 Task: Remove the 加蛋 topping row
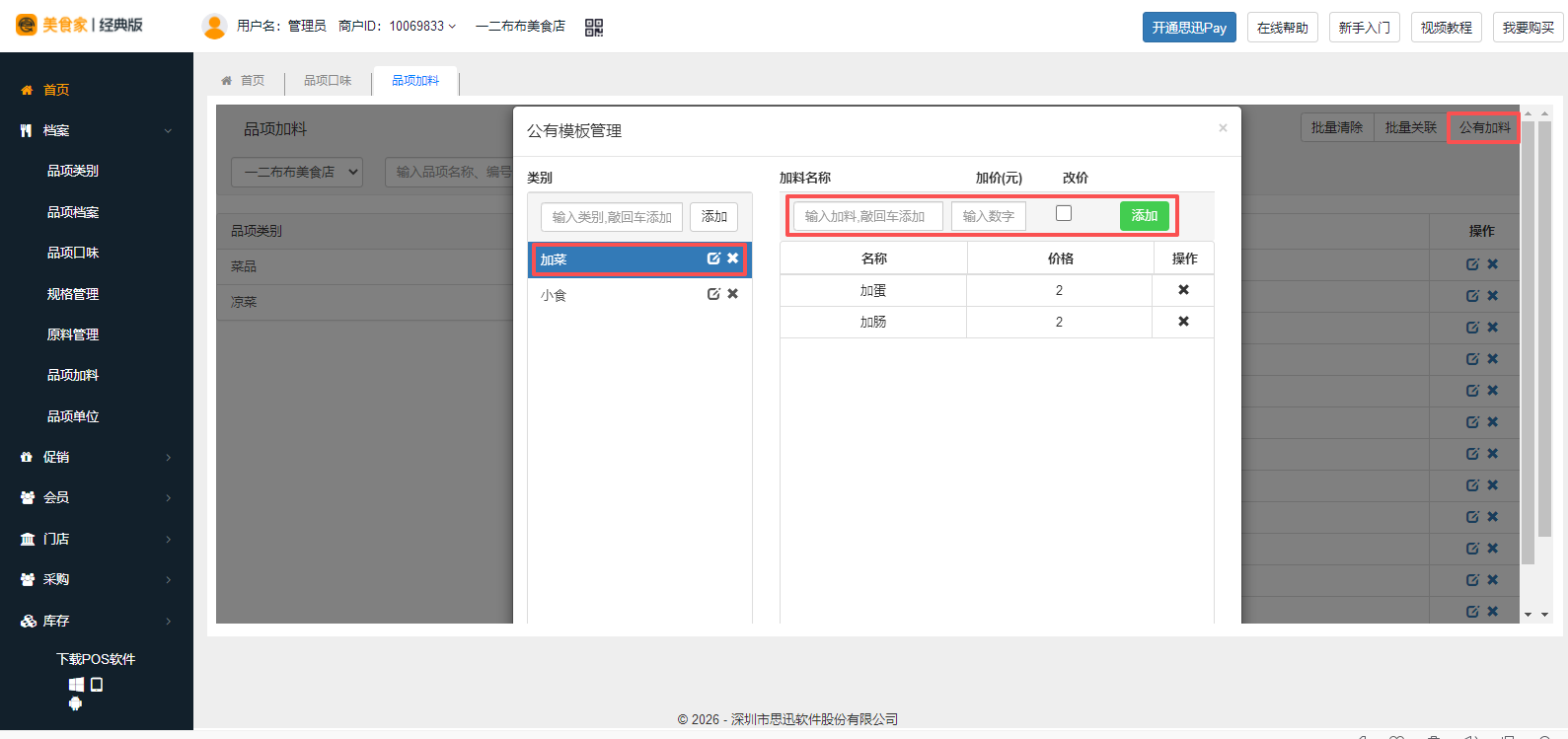1183,290
